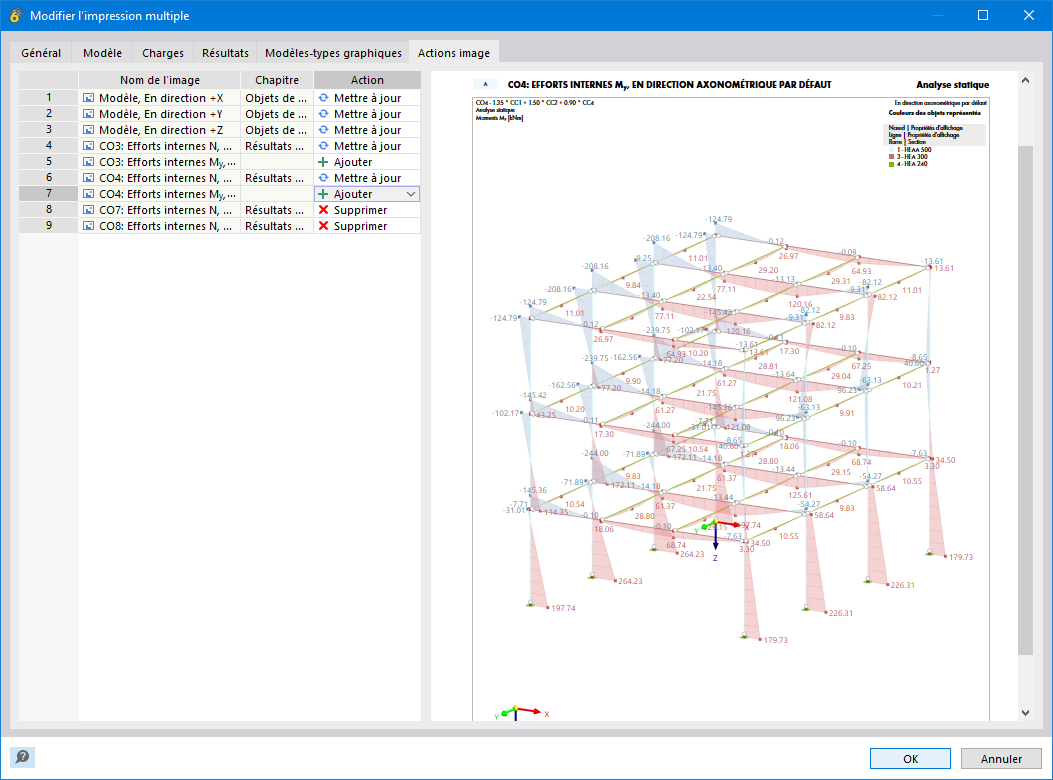Click the preview scrollbar up arrow
This screenshot has height=780, width=1053.
tap(1025, 81)
